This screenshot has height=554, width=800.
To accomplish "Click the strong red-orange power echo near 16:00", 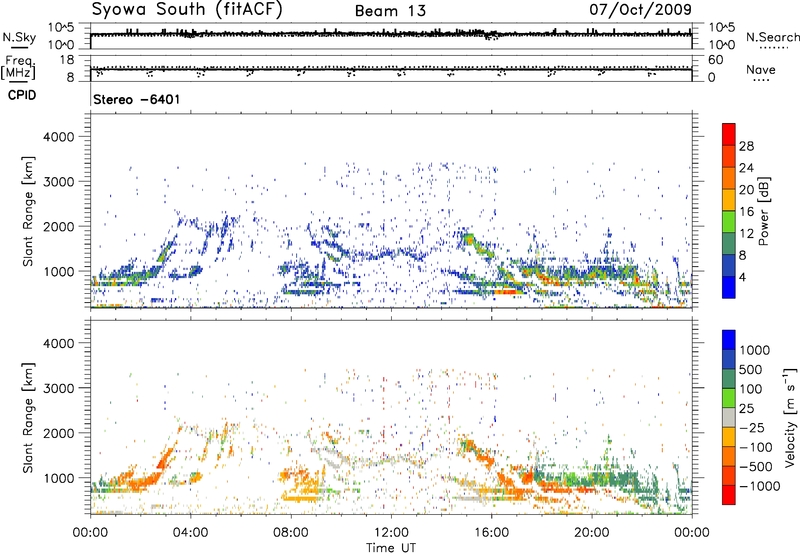I will (508, 292).
